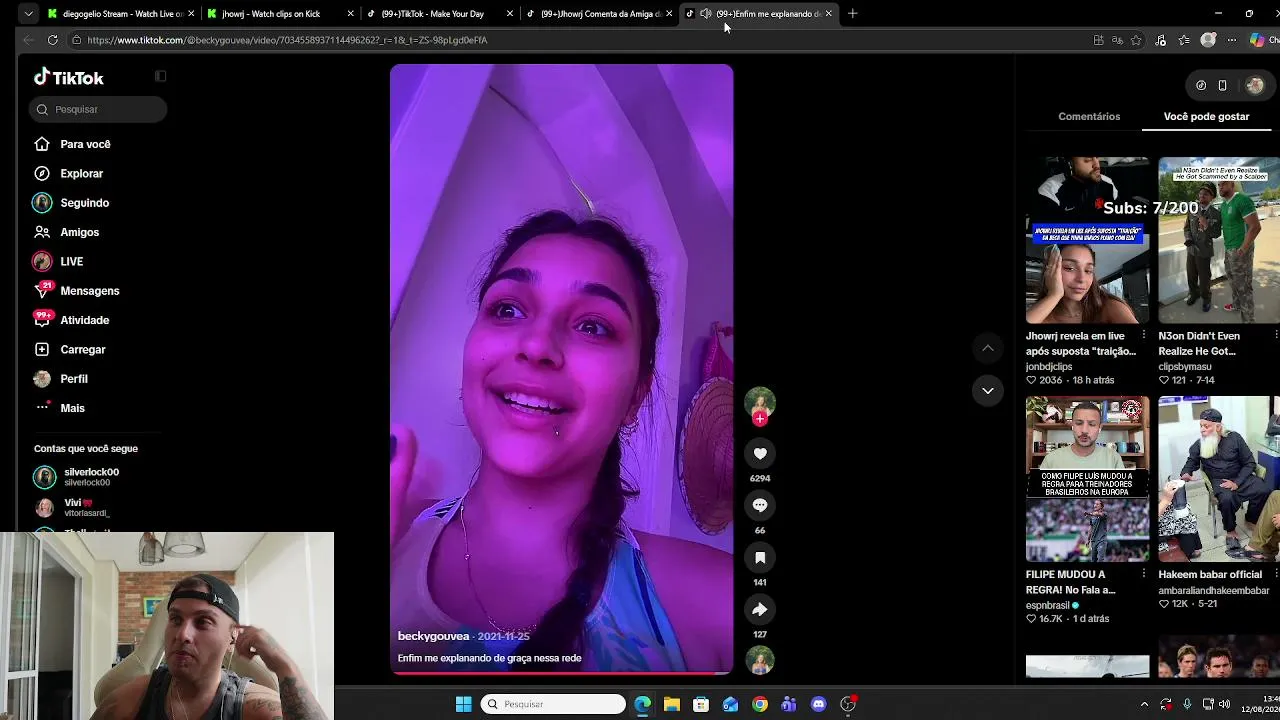This screenshot has width=1280, height=720.
Task: Open the spinning sound disc for this video
Action: [x=760, y=661]
